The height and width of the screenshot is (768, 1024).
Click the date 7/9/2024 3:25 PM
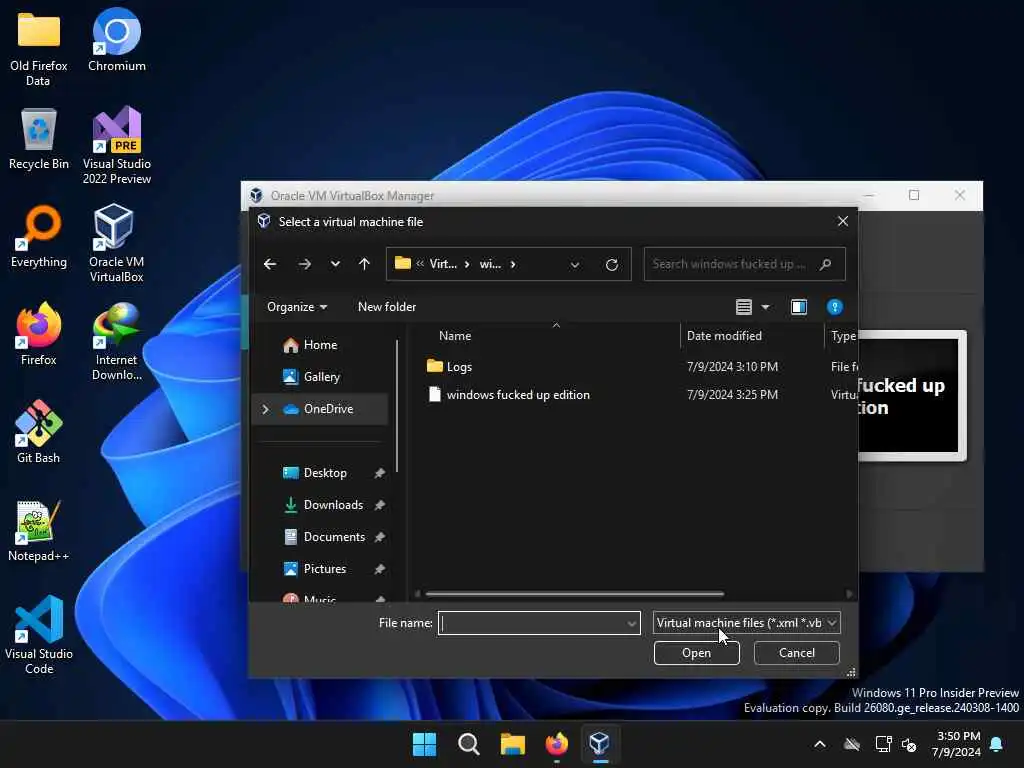tap(732, 394)
